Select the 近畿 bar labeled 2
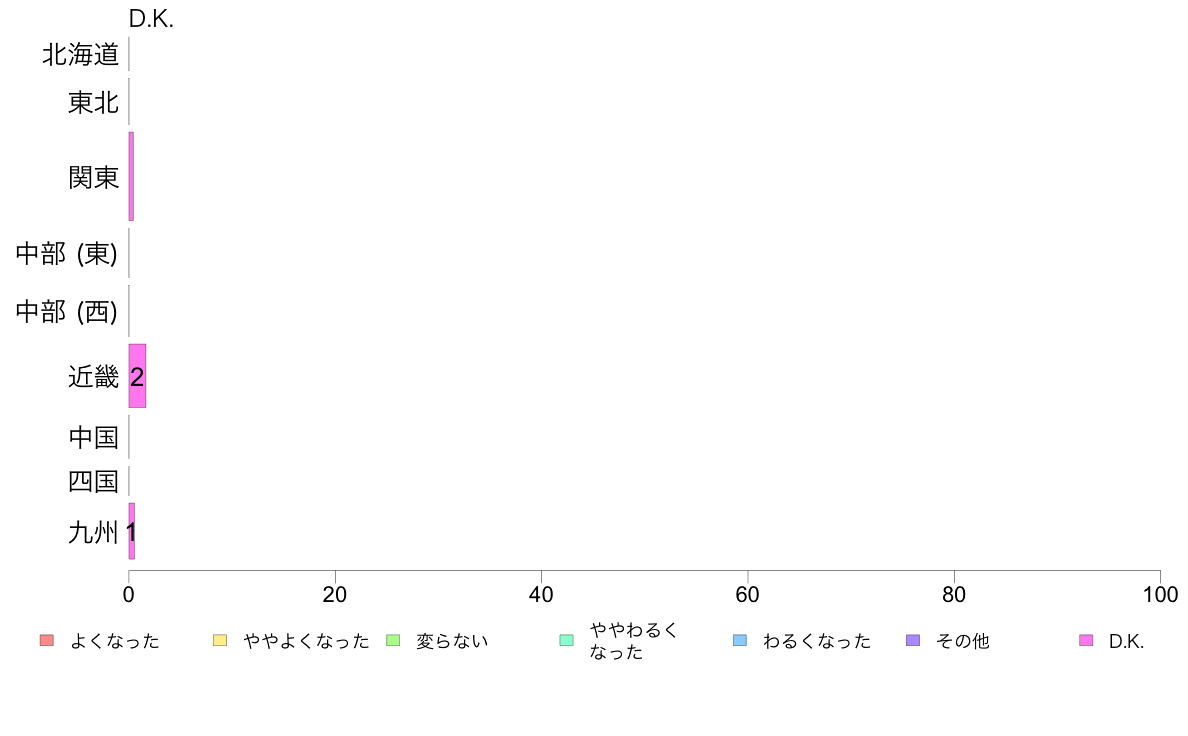 coord(137,376)
